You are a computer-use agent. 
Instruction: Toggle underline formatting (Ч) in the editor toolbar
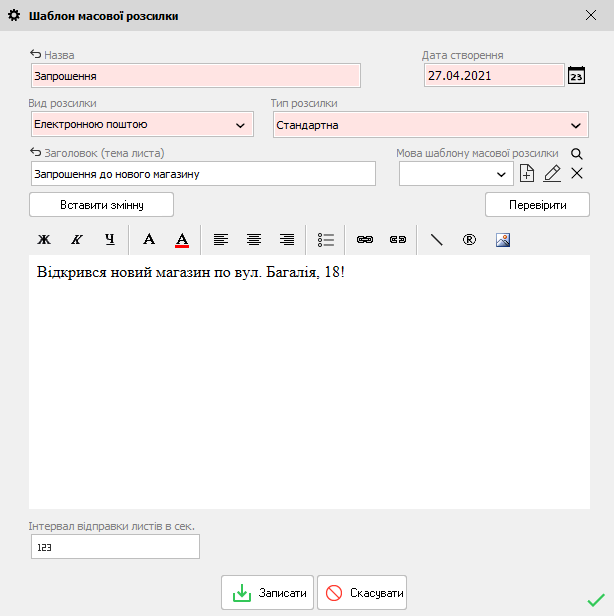click(x=110, y=240)
